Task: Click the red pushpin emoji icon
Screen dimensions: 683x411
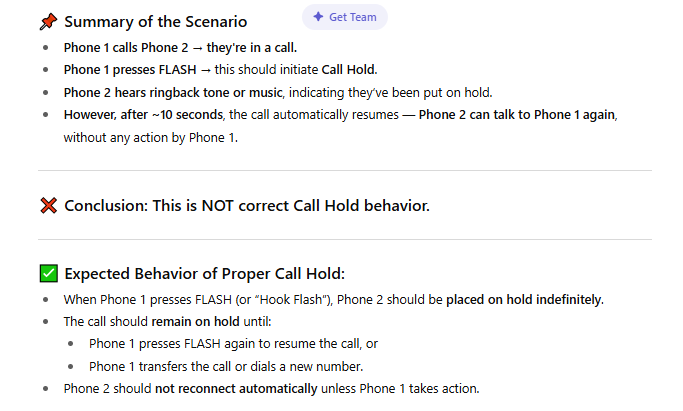Action: 48,21
